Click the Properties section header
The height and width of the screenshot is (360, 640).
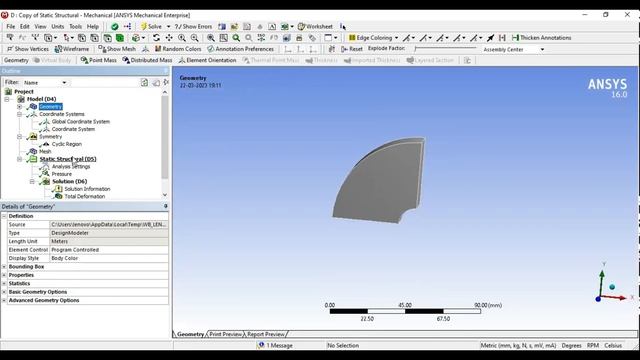pos(21,275)
